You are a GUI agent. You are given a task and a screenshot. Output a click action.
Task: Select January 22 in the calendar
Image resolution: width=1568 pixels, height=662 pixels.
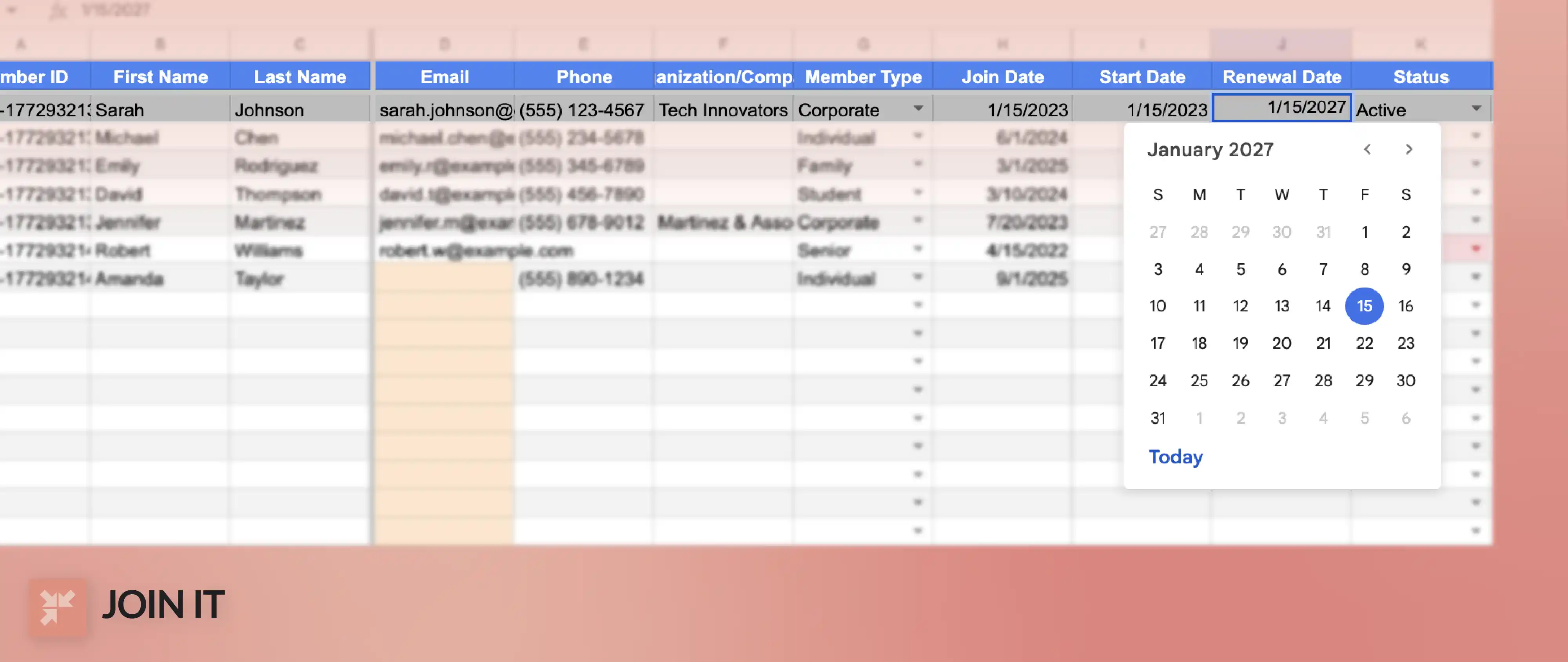coord(1365,343)
